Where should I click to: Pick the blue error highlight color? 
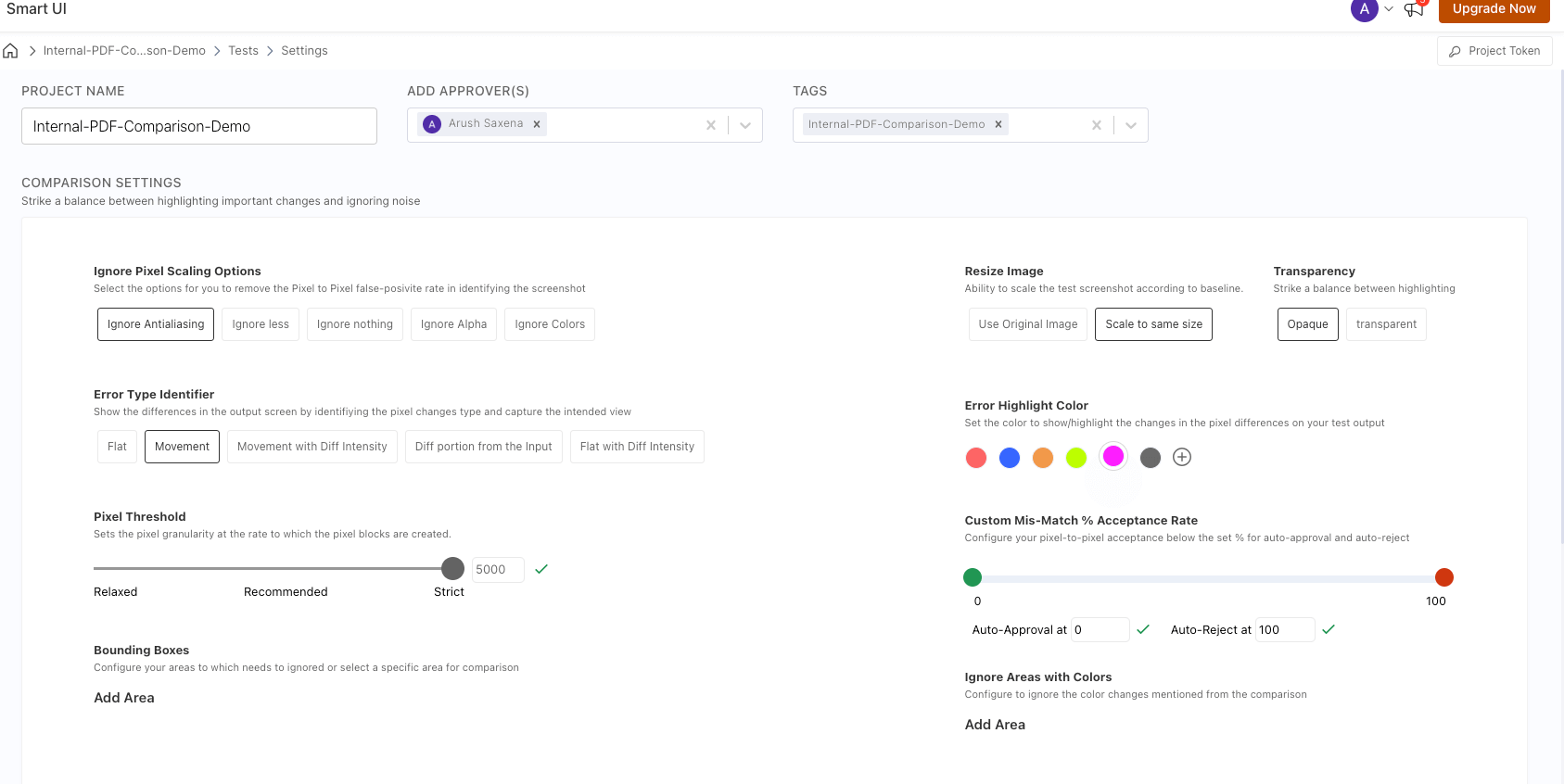pos(1010,458)
